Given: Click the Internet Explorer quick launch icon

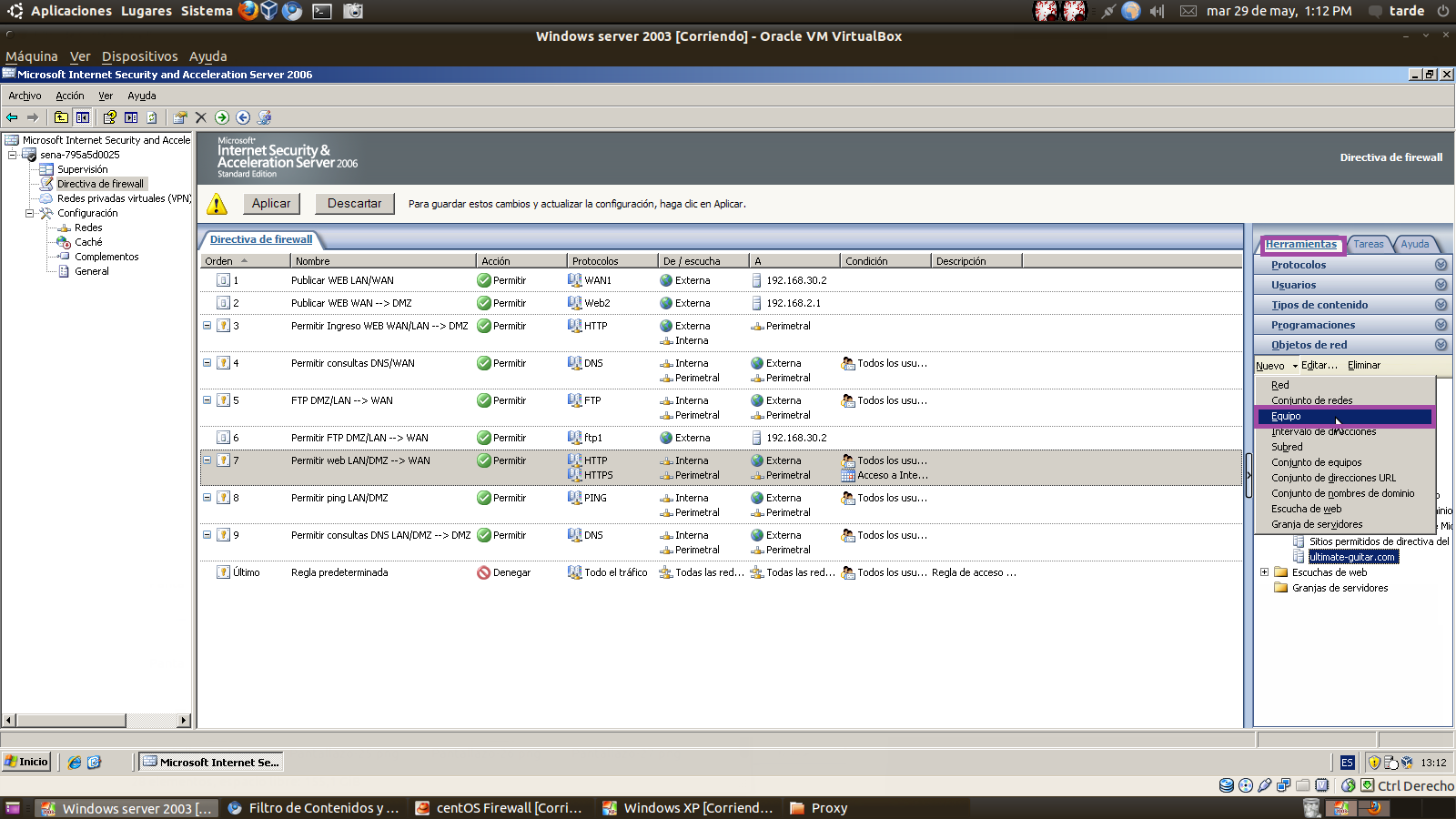Looking at the screenshot, I should point(75,763).
